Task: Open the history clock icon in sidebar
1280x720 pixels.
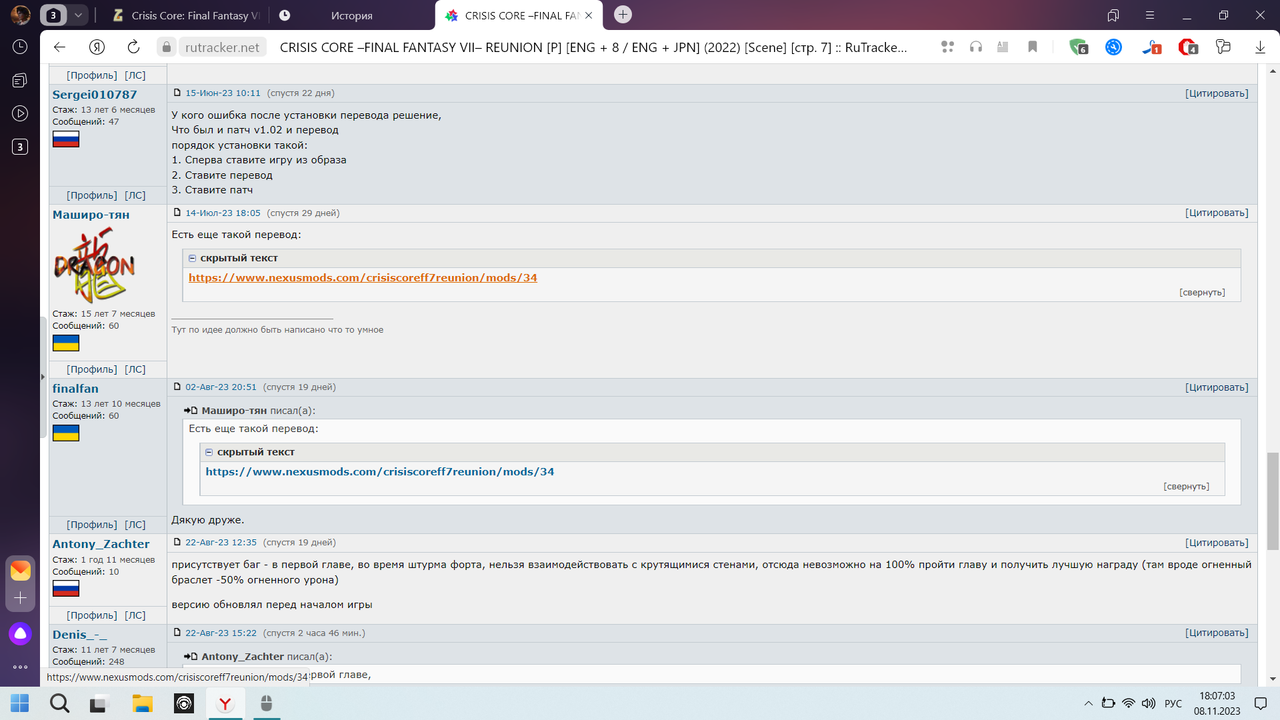Action: pyautogui.click(x=19, y=47)
